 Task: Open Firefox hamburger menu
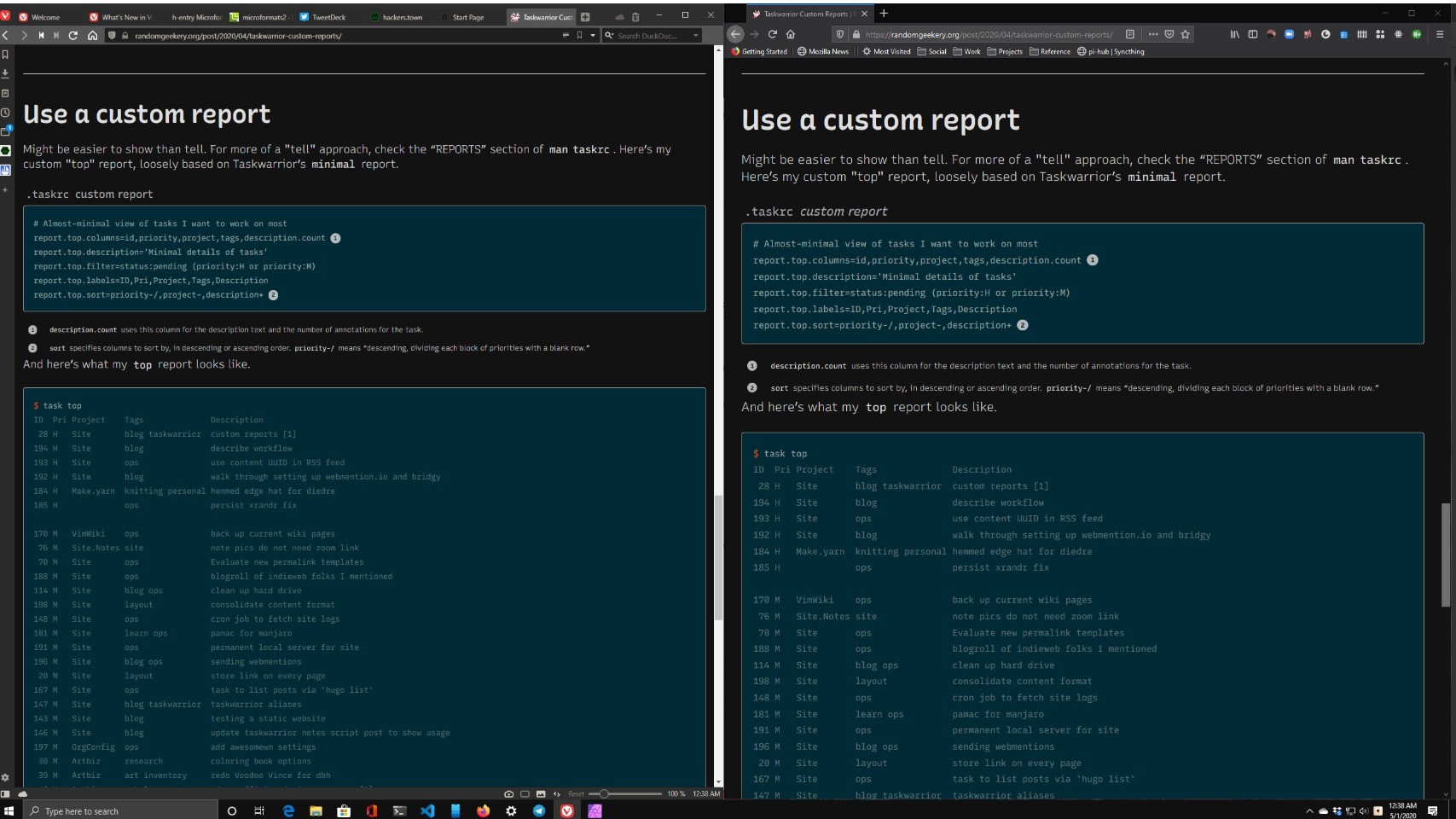[x=1440, y=34]
